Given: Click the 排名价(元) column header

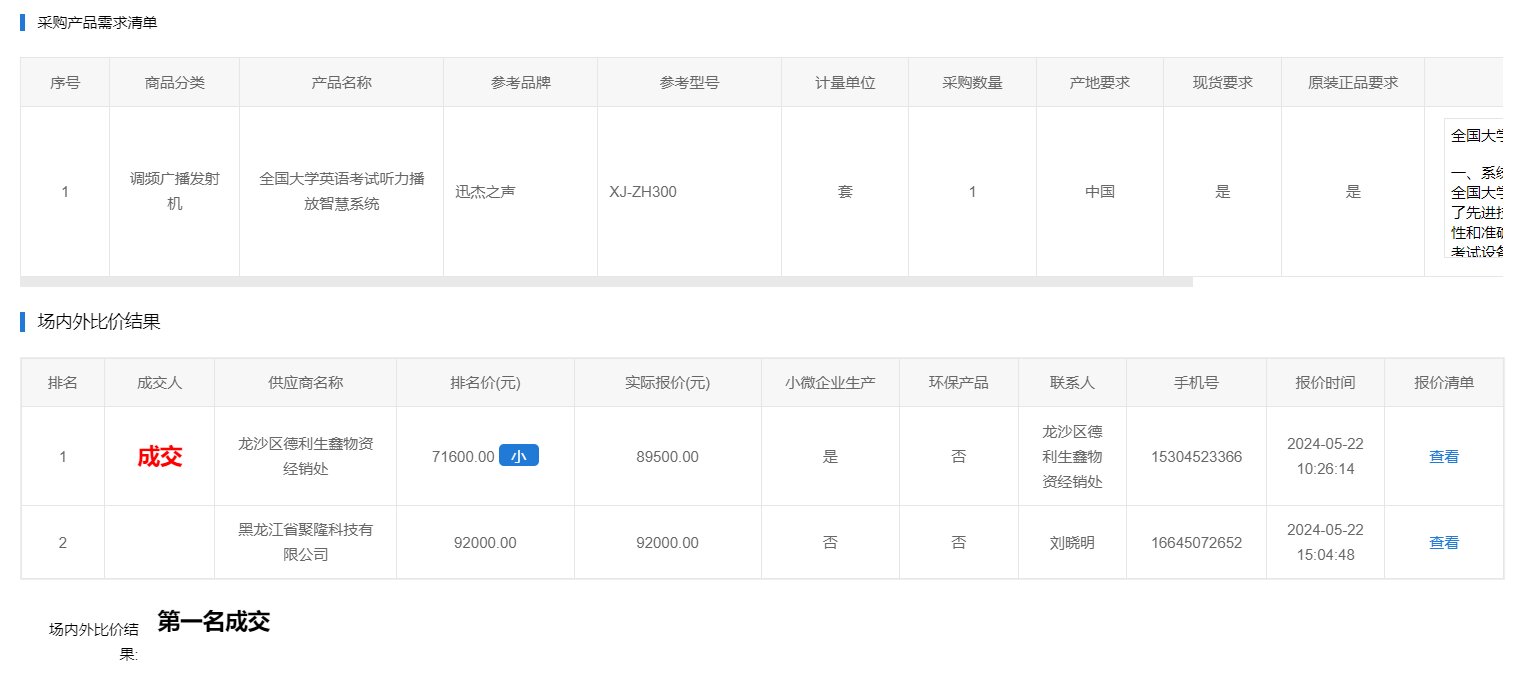Looking at the screenshot, I should click(485, 383).
